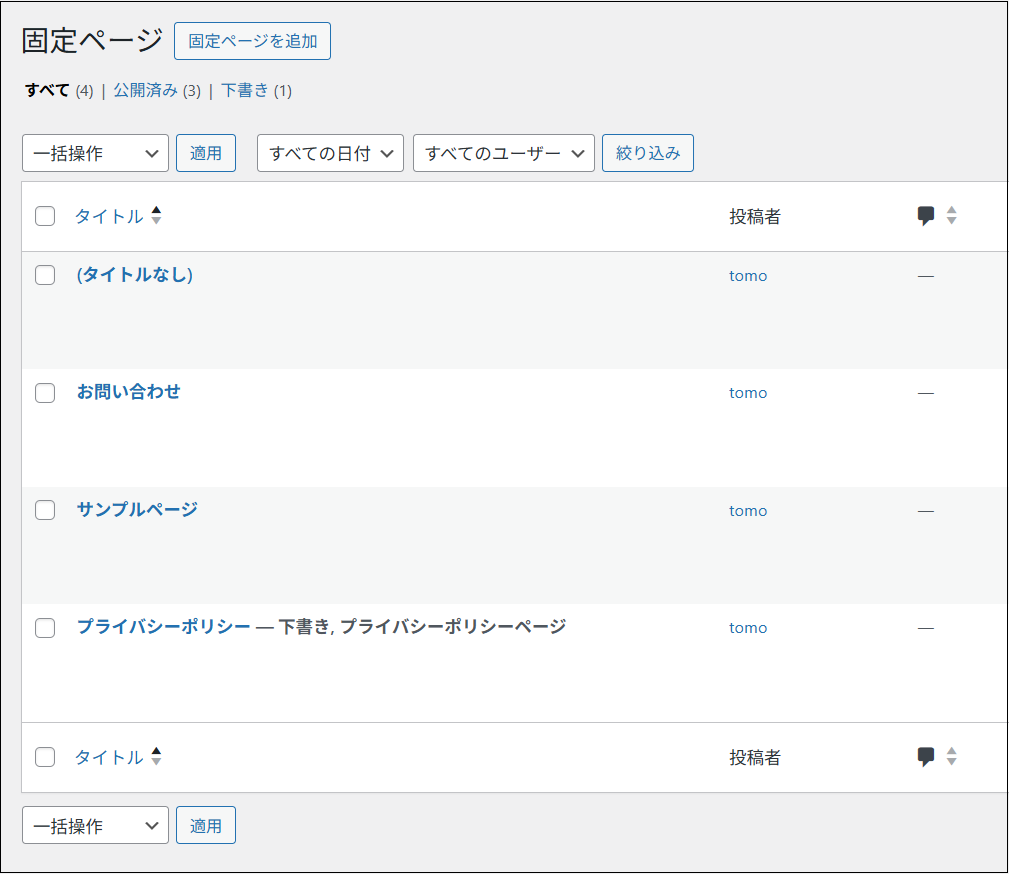Image resolution: width=1009 pixels, height=874 pixels.
Task: Expand the すべての日付 date filter dropdown
Action: (330, 153)
